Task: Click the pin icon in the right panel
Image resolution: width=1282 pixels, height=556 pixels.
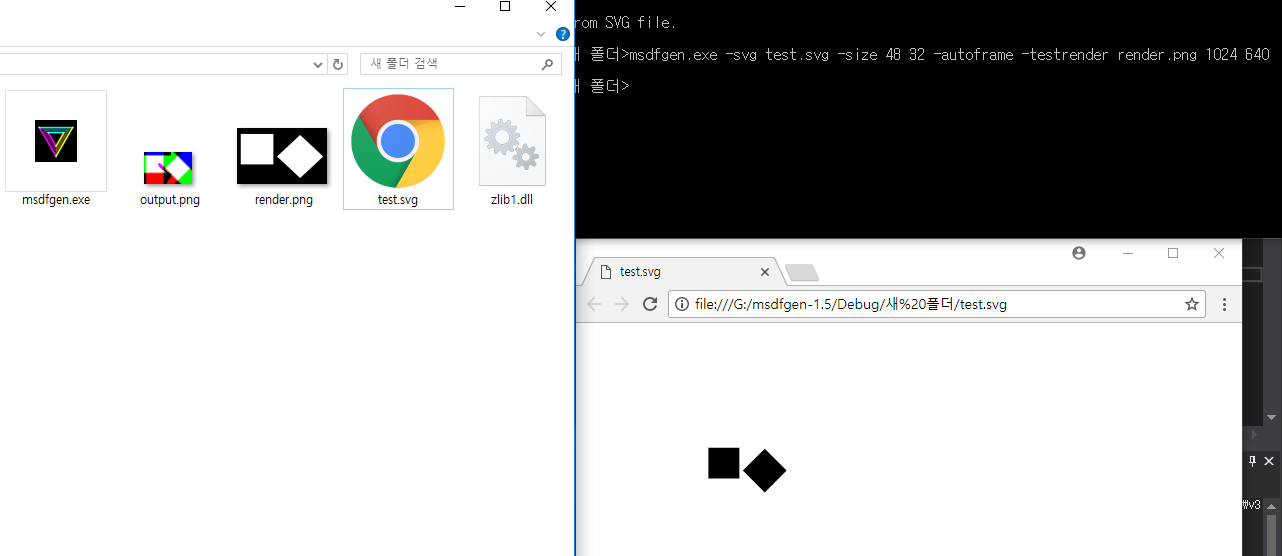Action: coord(1252,461)
